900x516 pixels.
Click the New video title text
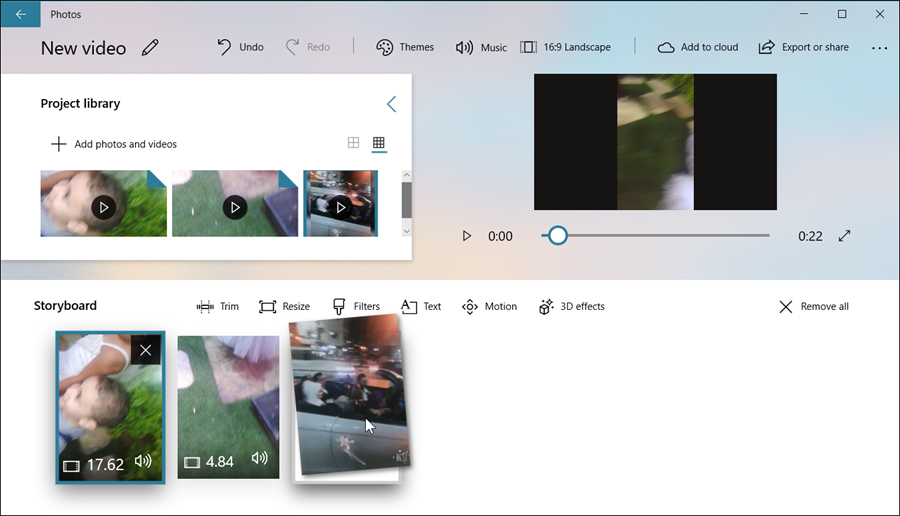(x=83, y=48)
